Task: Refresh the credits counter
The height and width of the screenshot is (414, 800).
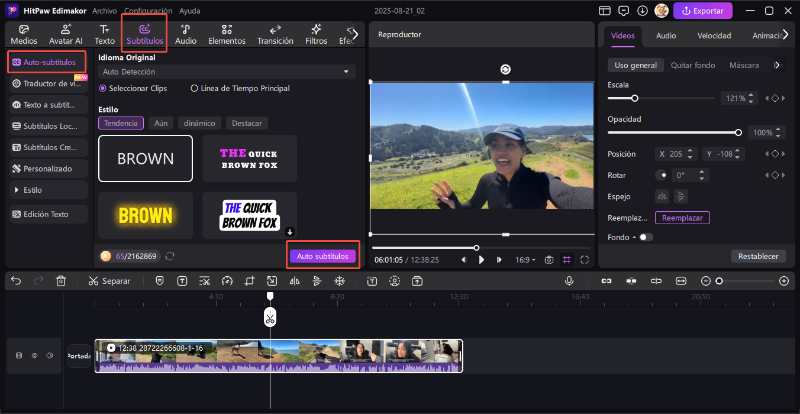Action: pyautogui.click(x=170, y=256)
